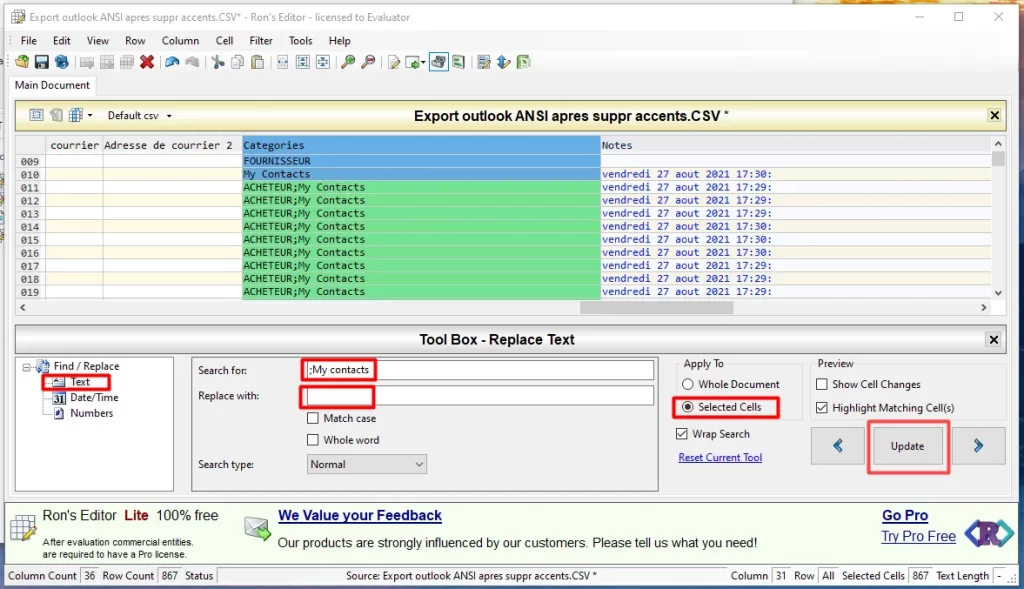The image size is (1024, 589).
Task: Click the Paste clipboard icon
Action: pos(258,62)
